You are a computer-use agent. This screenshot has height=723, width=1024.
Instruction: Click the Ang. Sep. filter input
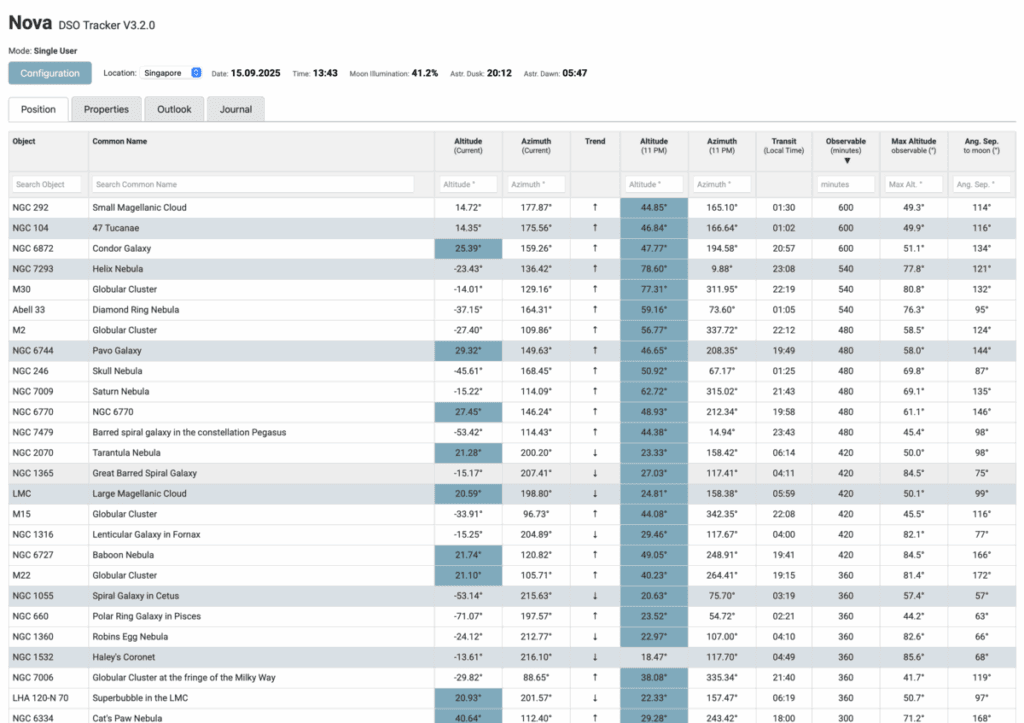981,184
